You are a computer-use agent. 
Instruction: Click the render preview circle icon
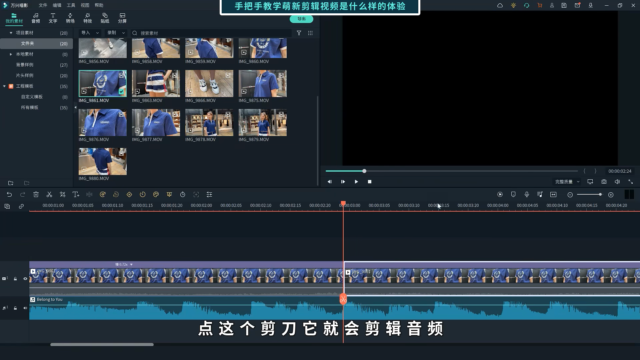point(500,195)
